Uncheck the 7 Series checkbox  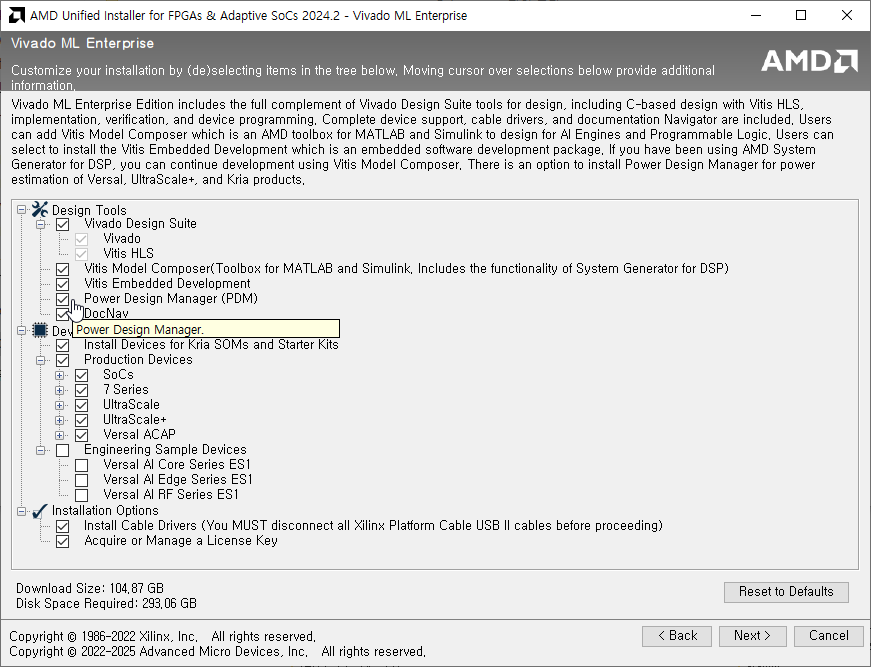[81, 390]
